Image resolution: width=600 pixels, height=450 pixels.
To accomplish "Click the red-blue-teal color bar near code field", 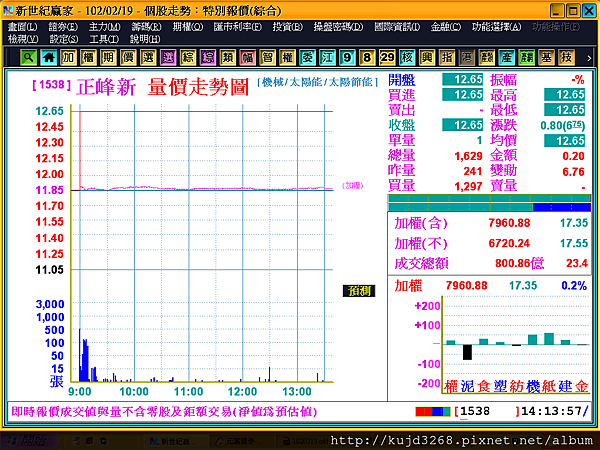I will [433, 412].
